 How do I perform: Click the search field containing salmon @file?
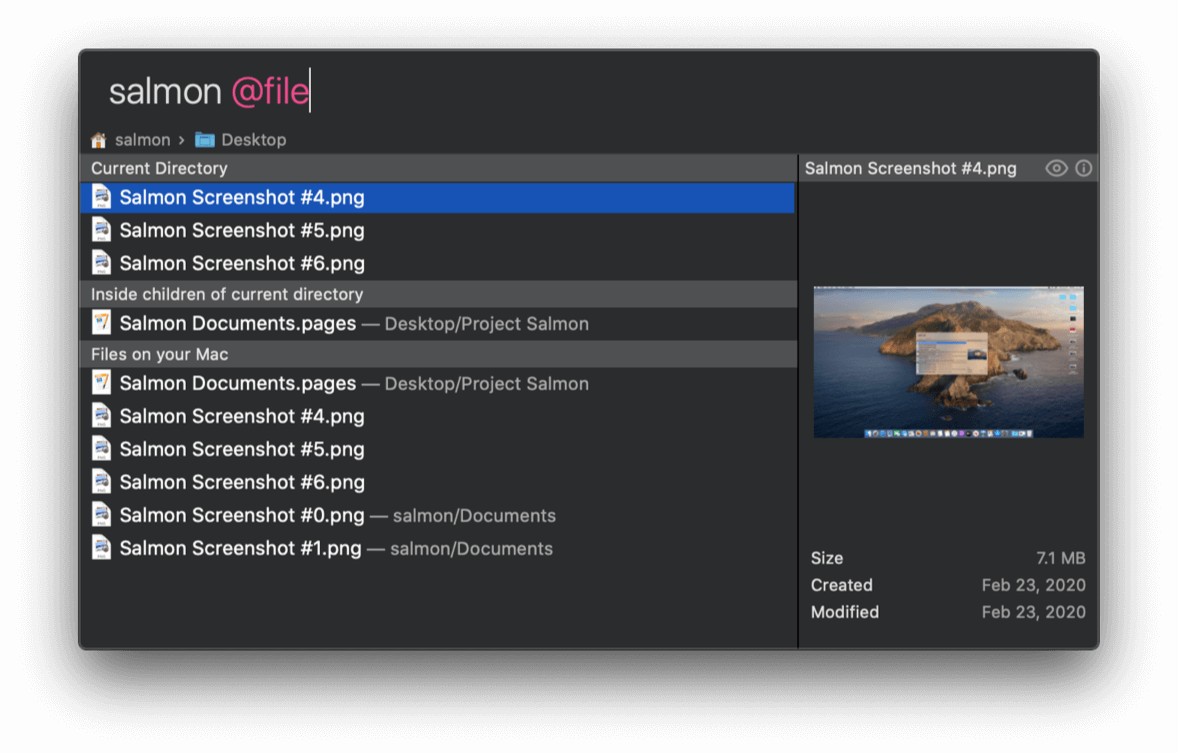coord(588,92)
